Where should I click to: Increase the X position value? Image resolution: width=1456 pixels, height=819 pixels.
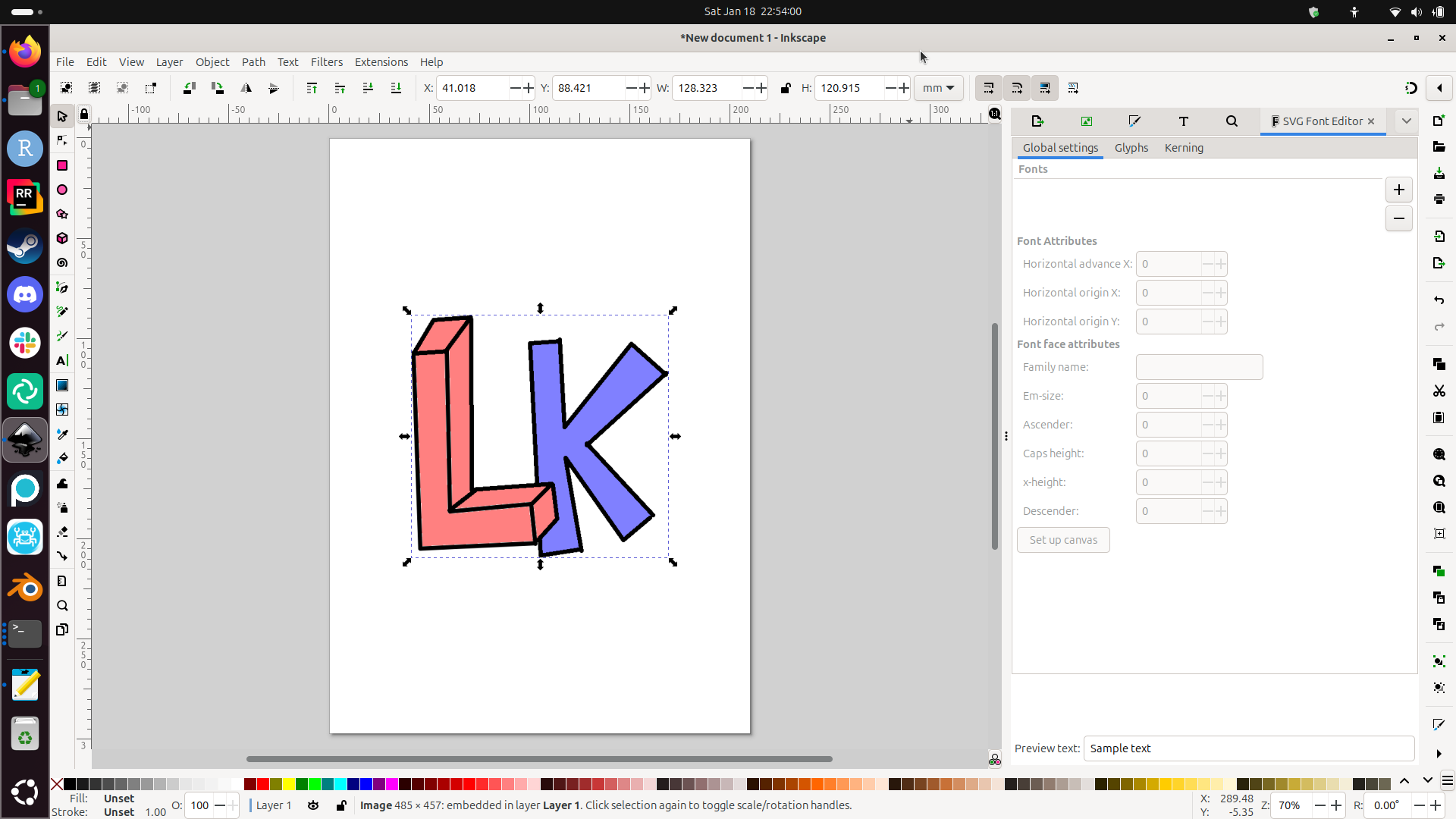[x=529, y=88]
